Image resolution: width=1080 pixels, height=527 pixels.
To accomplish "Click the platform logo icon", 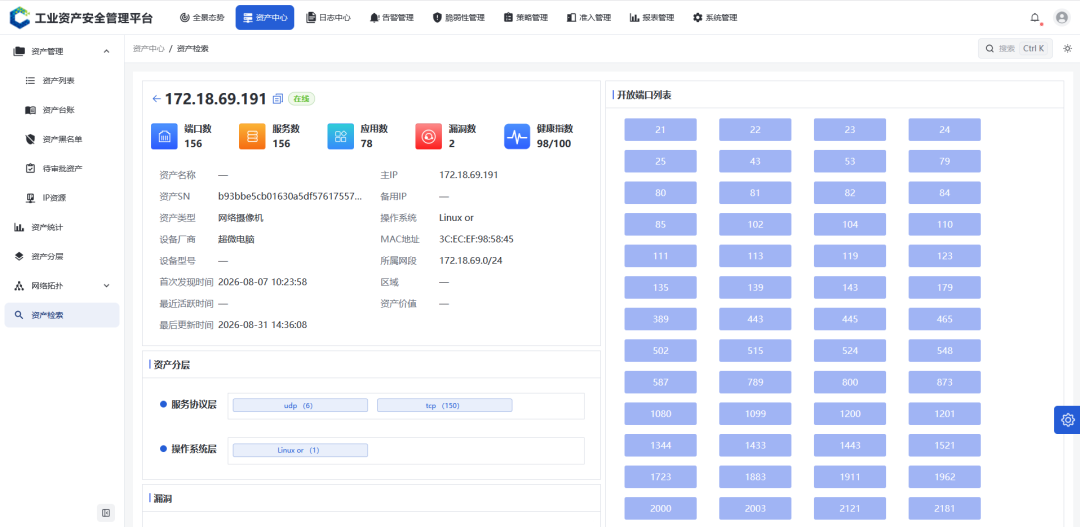I will click(20, 17).
